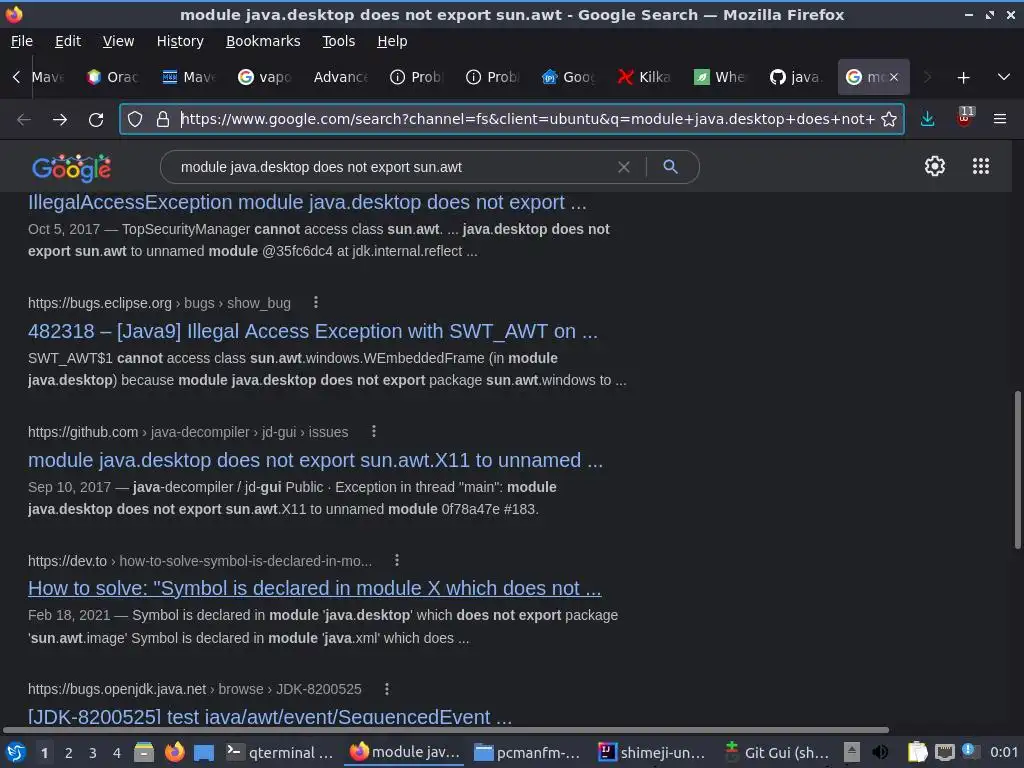Image resolution: width=1024 pixels, height=768 pixels.
Task: Open IllegalAccessException module java.desktop result
Action: click(x=307, y=202)
